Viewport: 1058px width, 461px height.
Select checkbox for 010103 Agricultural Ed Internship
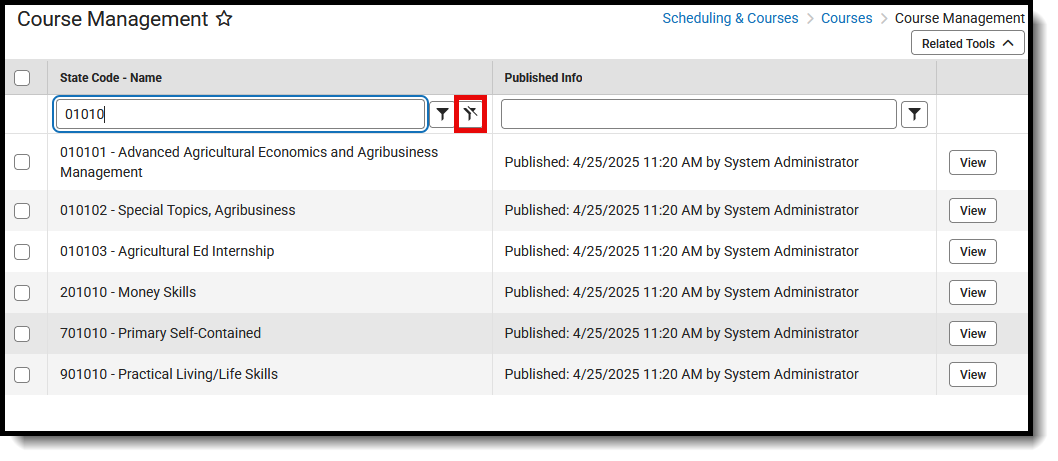tap(22, 252)
